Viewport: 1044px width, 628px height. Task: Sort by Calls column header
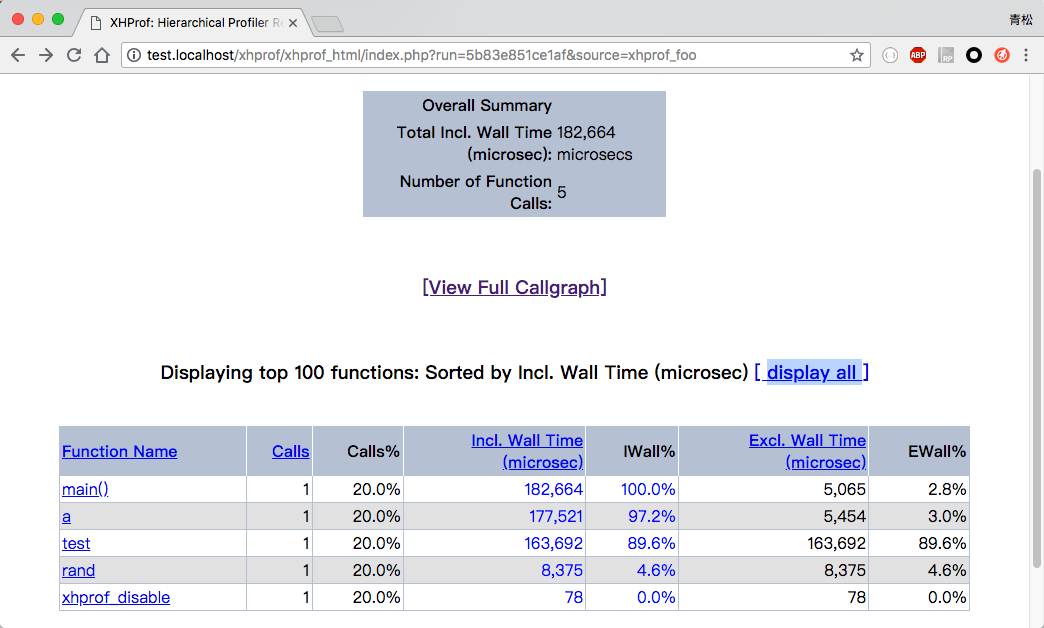(x=290, y=452)
